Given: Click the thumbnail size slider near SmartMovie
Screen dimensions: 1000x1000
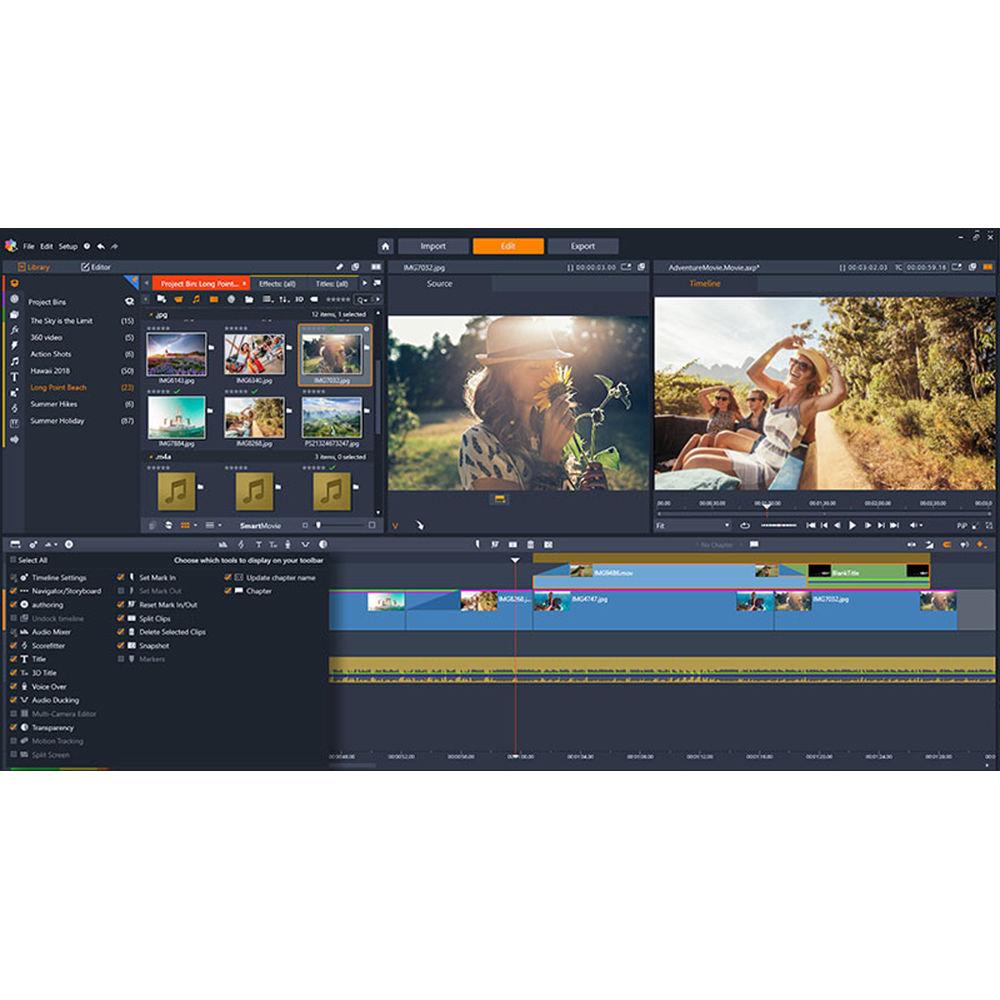Looking at the screenshot, I should pyautogui.click(x=318, y=524).
